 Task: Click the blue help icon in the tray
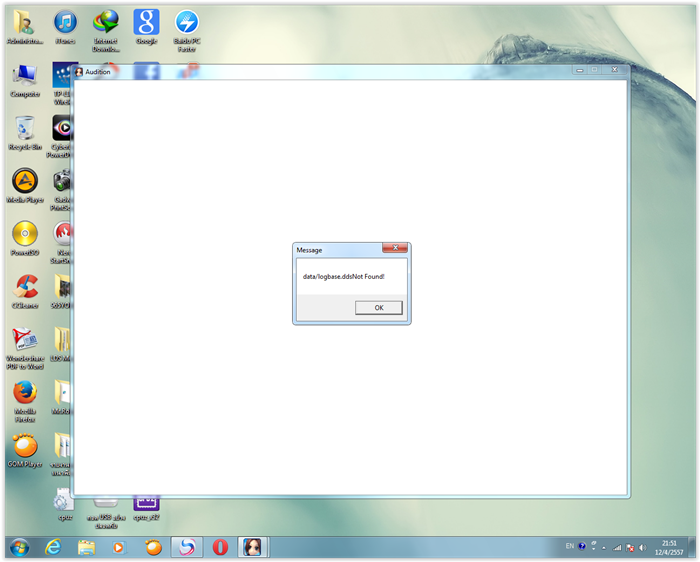coord(582,546)
